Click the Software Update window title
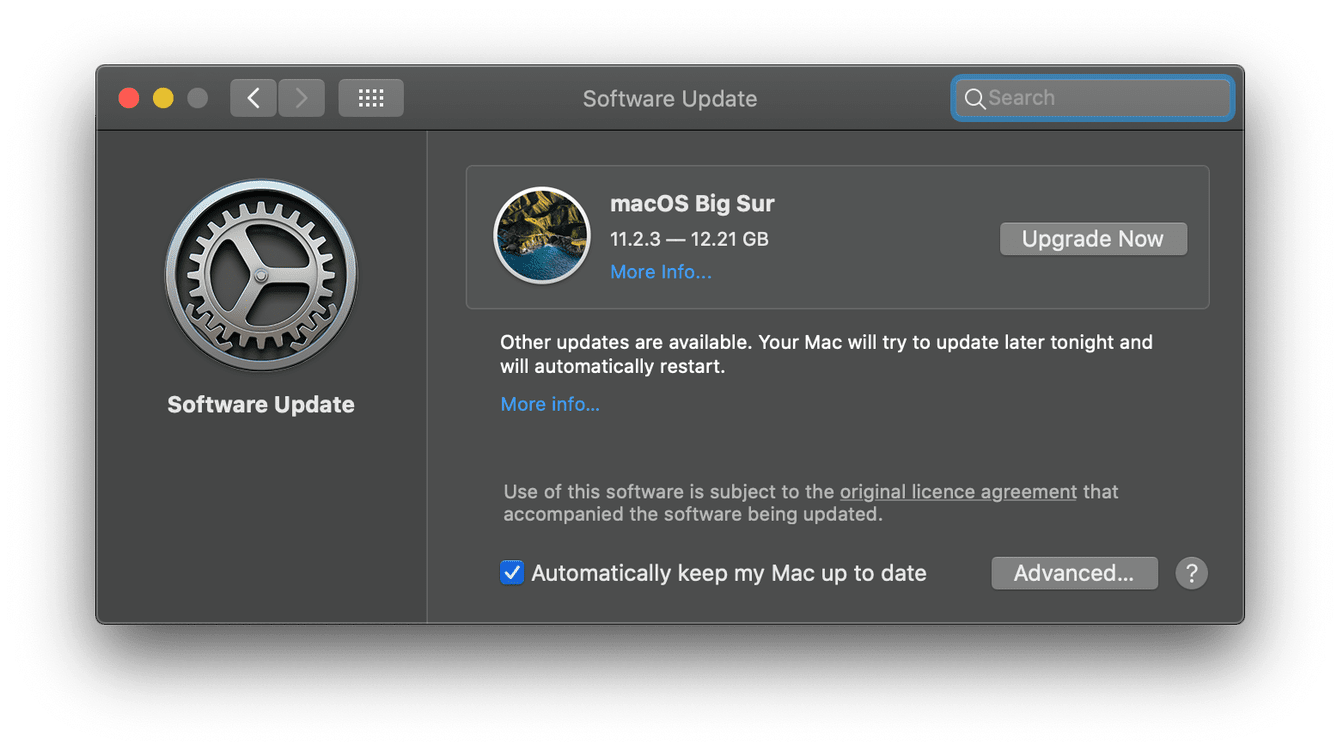The image size is (1340, 751). coord(670,99)
